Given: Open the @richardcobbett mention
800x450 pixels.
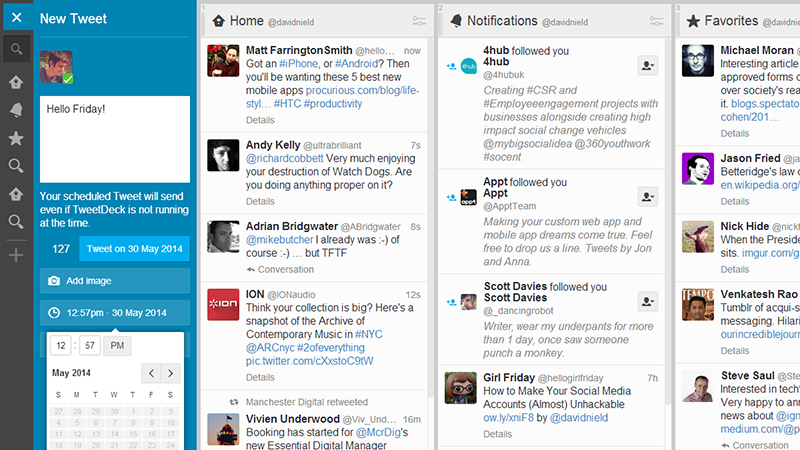Looking at the screenshot, I should [x=284, y=158].
